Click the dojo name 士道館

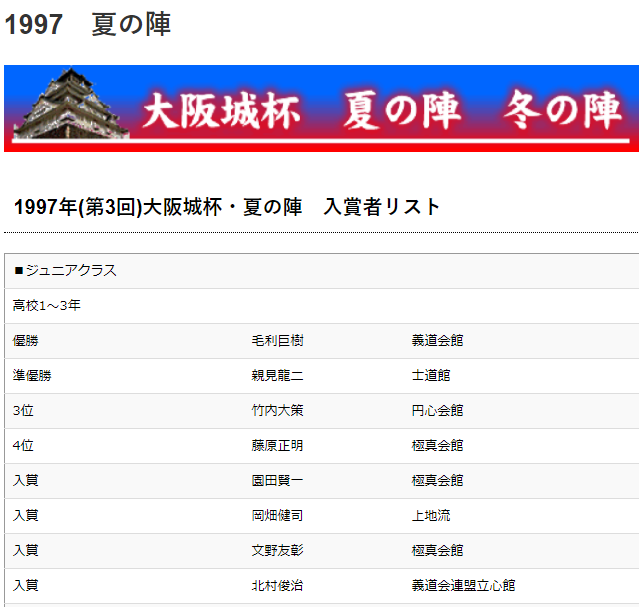coord(431,375)
